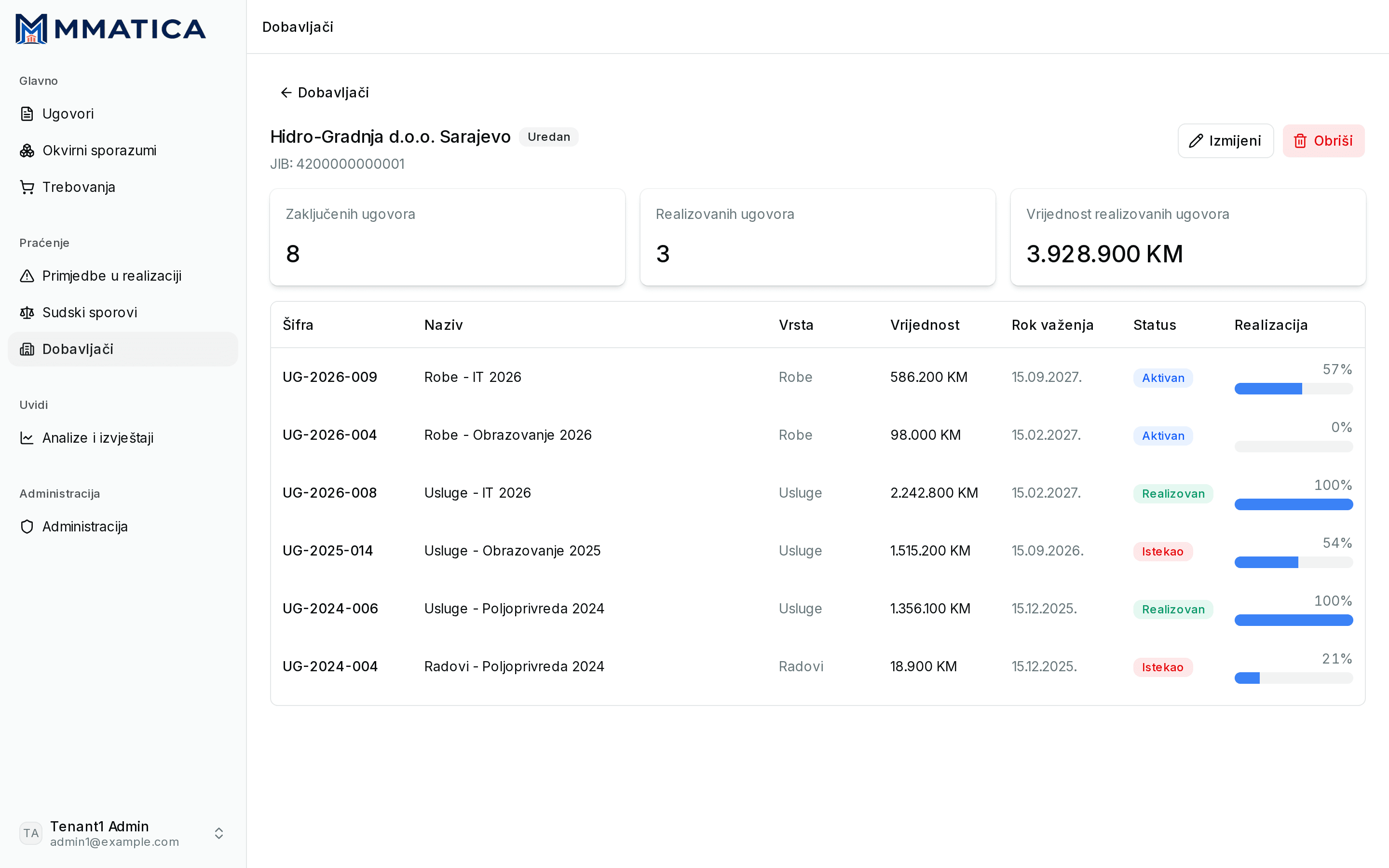Click the Aktivan badge for UG-2026-004
The width and height of the screenshot is (1389, 868).
tap(1163, 436)
